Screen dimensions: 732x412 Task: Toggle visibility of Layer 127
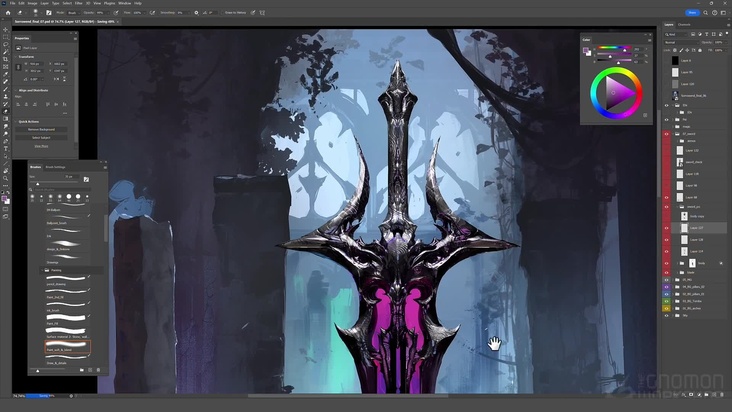point(666,228)
